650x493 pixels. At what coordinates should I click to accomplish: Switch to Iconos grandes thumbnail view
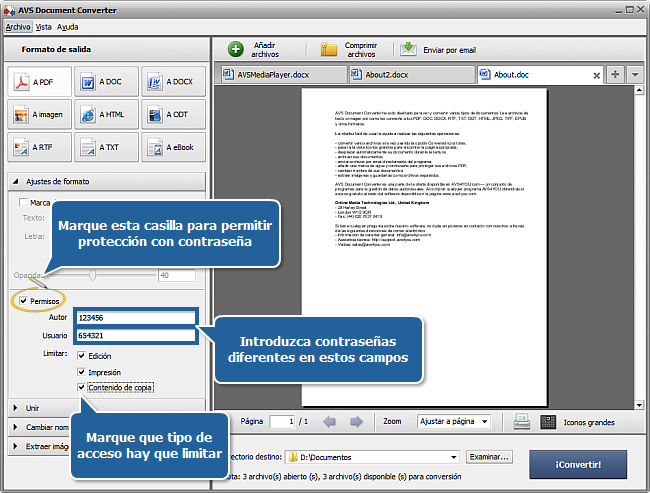(x=548, y=422)
